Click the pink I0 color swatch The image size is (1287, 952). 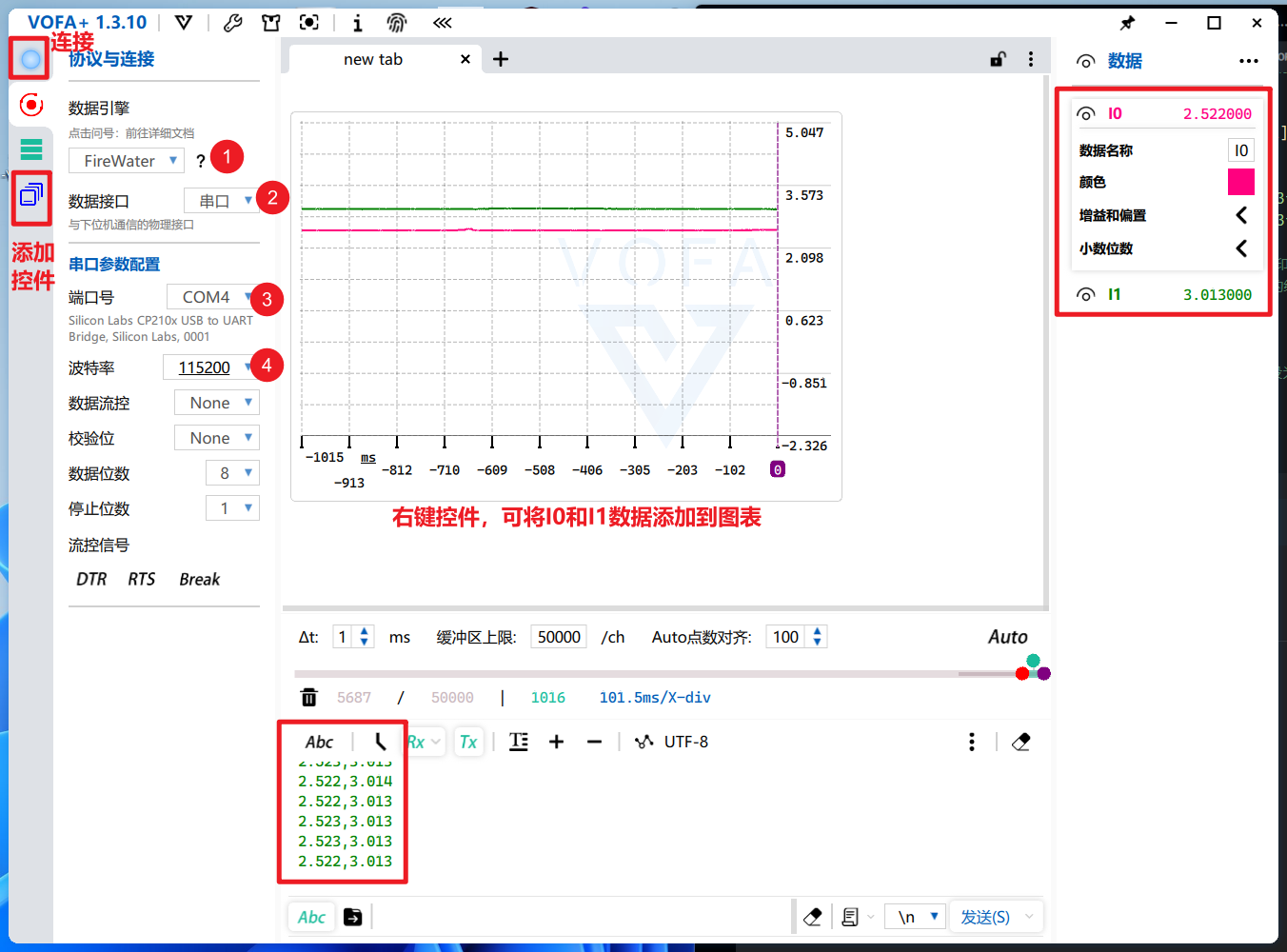point(1240,182)
